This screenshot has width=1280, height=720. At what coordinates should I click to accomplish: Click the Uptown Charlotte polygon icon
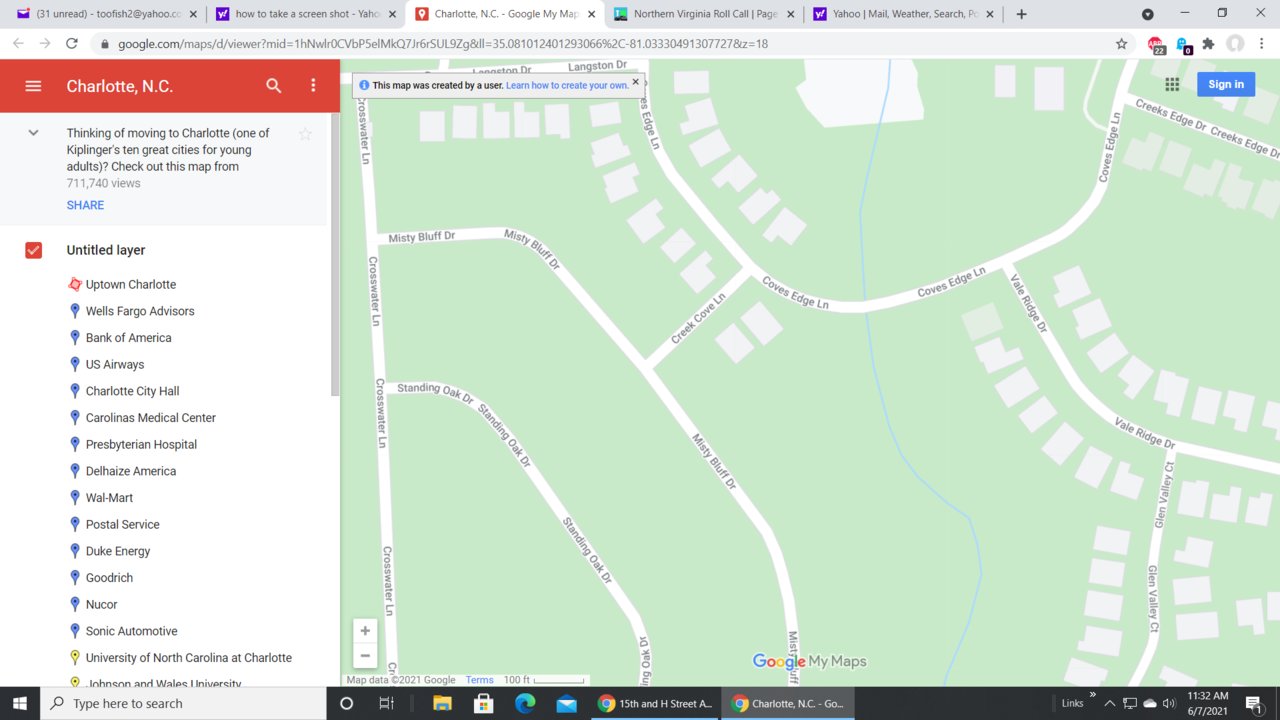(x=74, y=284)
